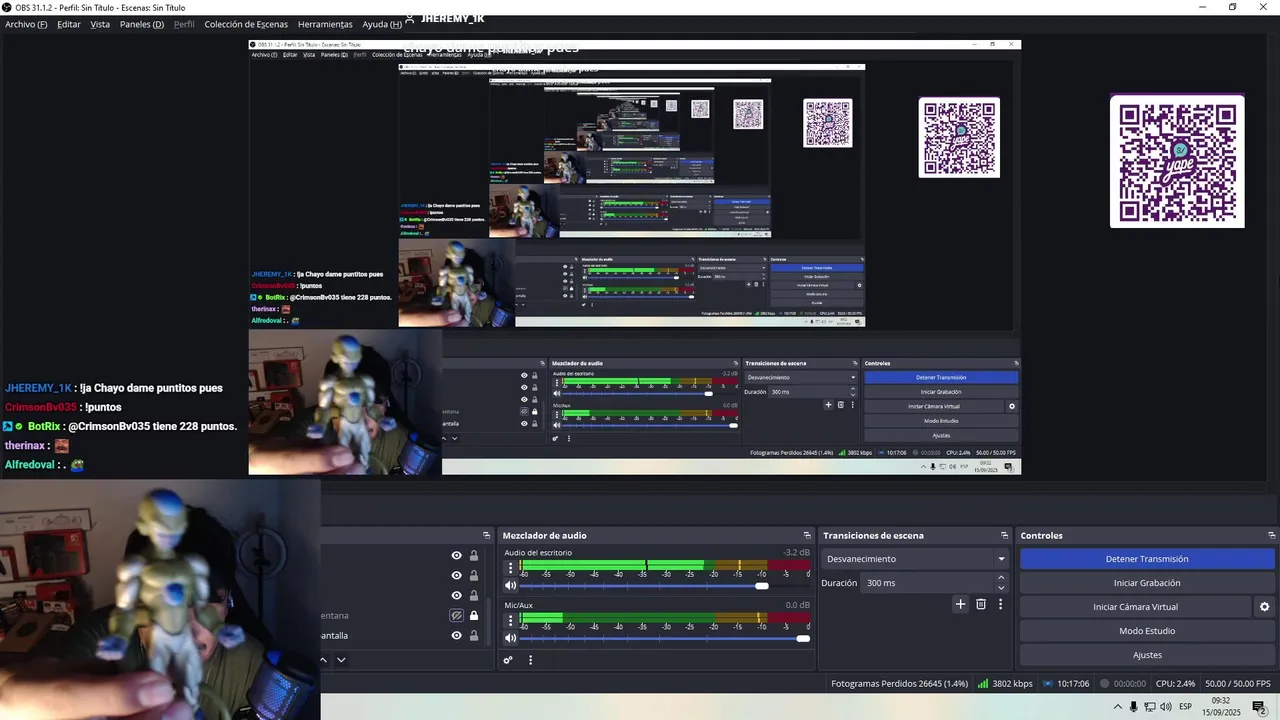This screenshot has height=720, width=1280.
Task: Open the Paneles menu
Action: (142, 24)
